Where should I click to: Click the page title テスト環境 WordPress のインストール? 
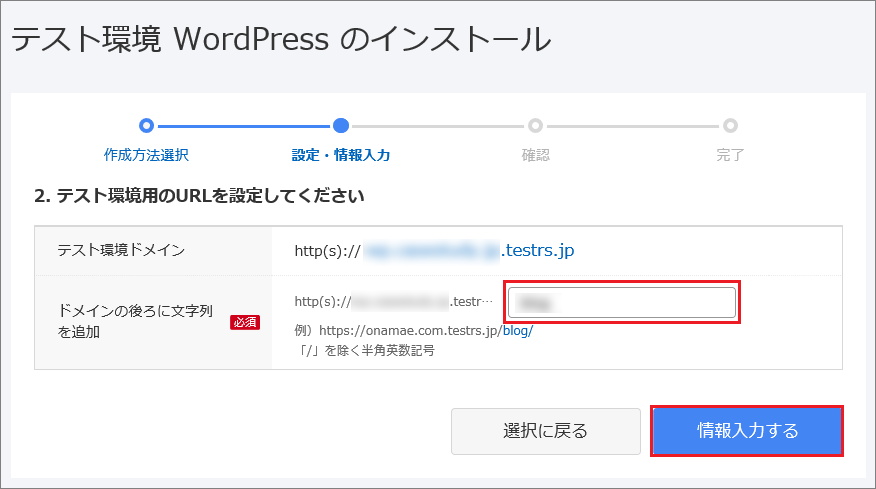(x=281, y=39)
